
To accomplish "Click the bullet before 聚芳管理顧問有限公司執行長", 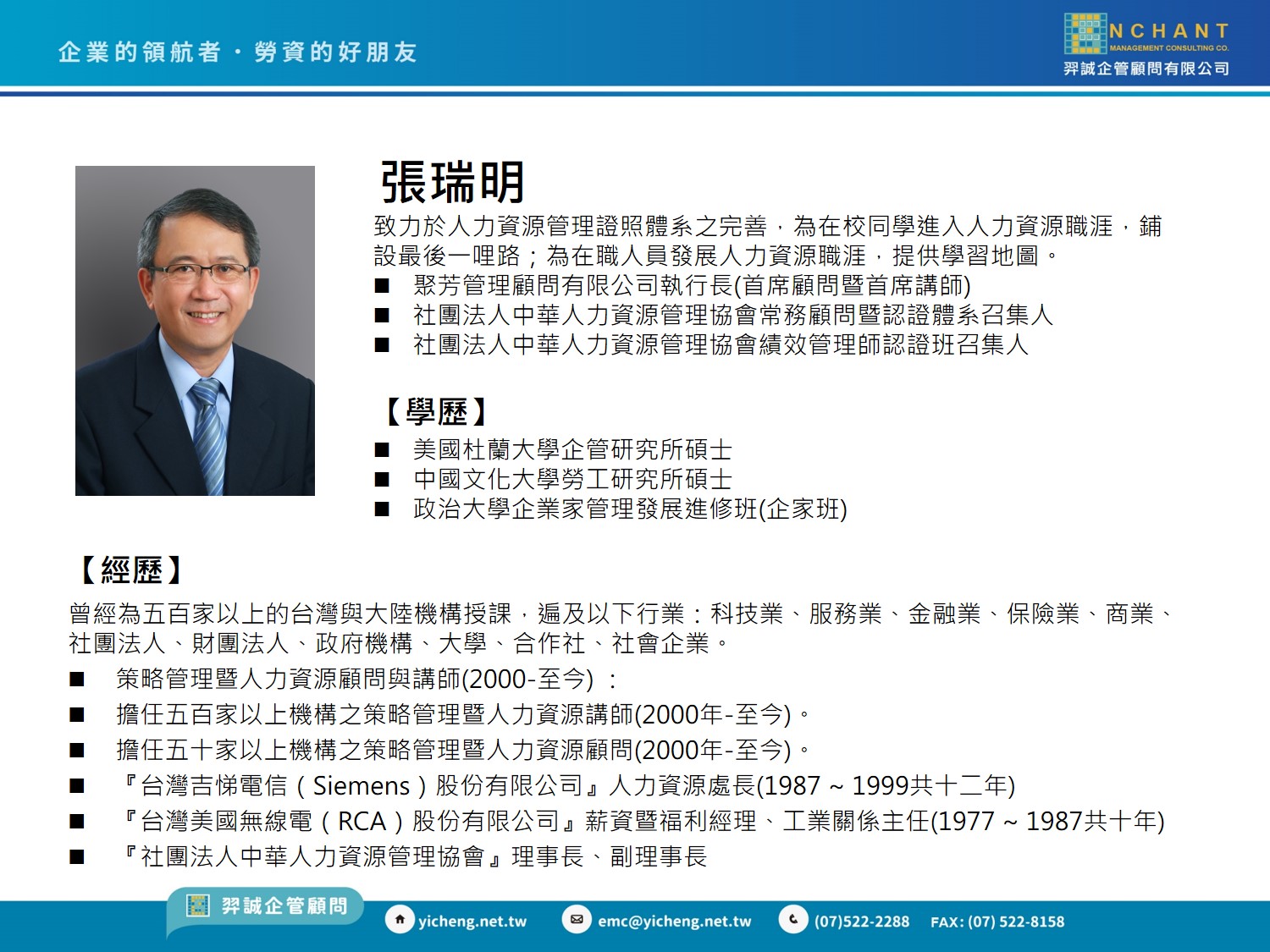I will click(x=382, y=286).
